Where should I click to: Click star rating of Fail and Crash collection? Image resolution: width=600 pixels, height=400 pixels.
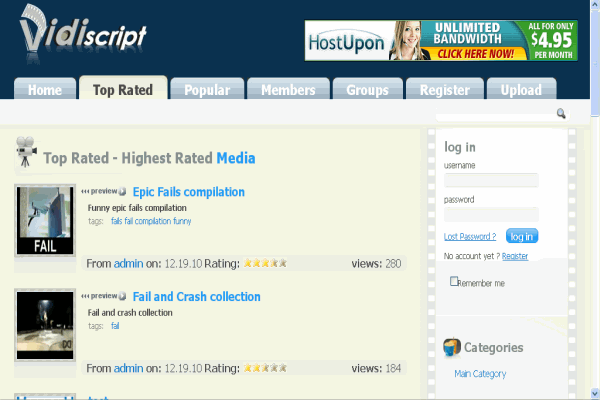[266, 369]
